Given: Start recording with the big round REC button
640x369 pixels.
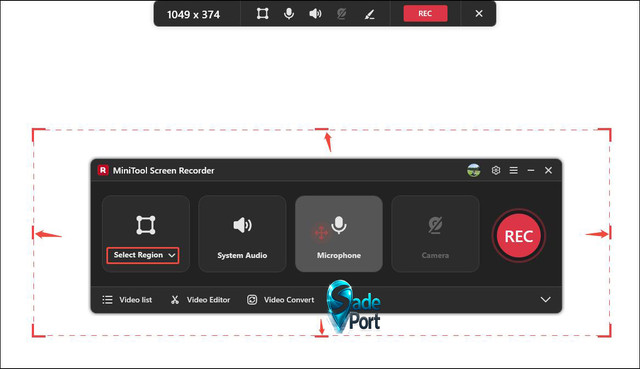Looking at the screenshot, I should [x=519, y=236].
